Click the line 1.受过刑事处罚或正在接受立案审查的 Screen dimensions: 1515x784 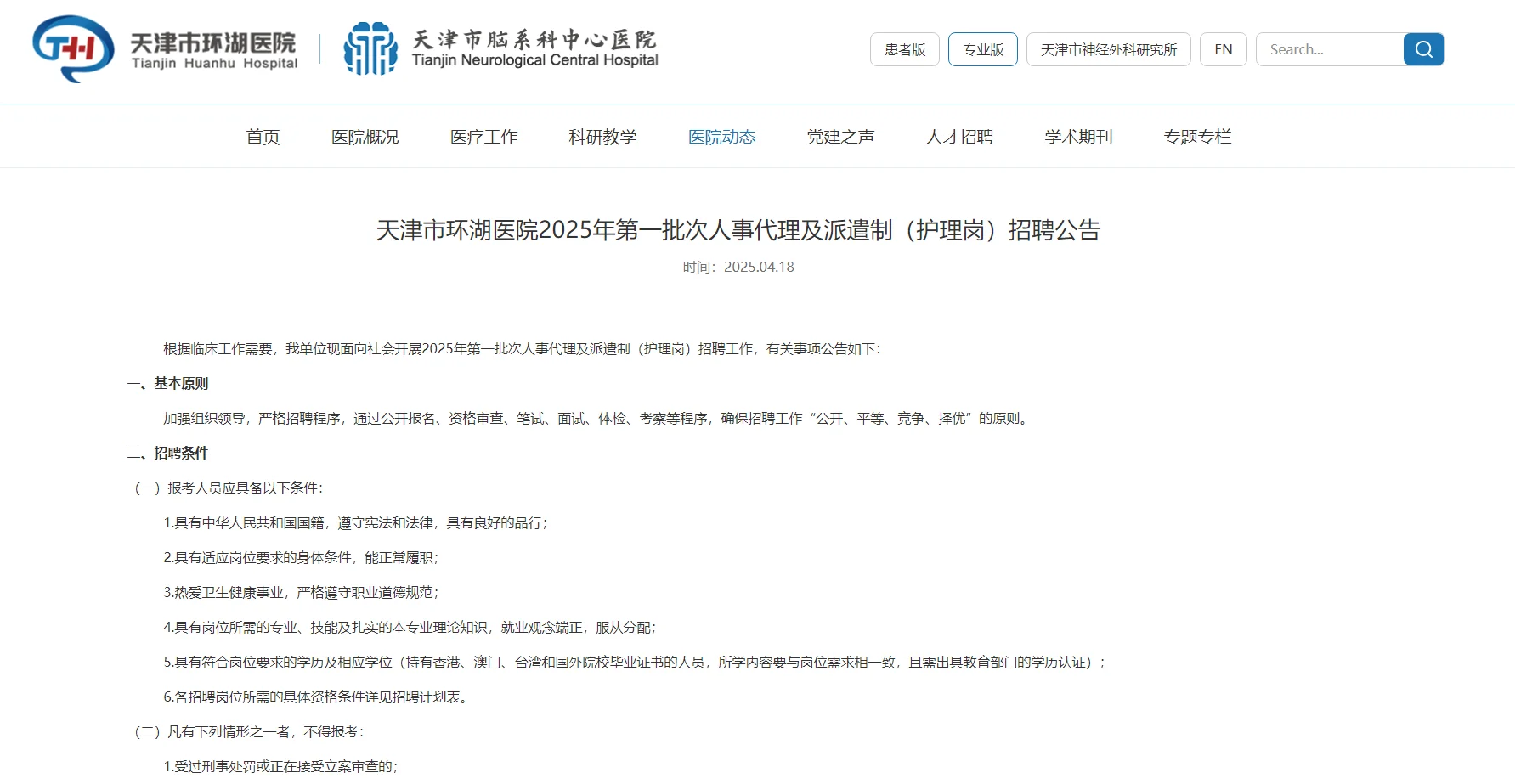pos(281,767)
